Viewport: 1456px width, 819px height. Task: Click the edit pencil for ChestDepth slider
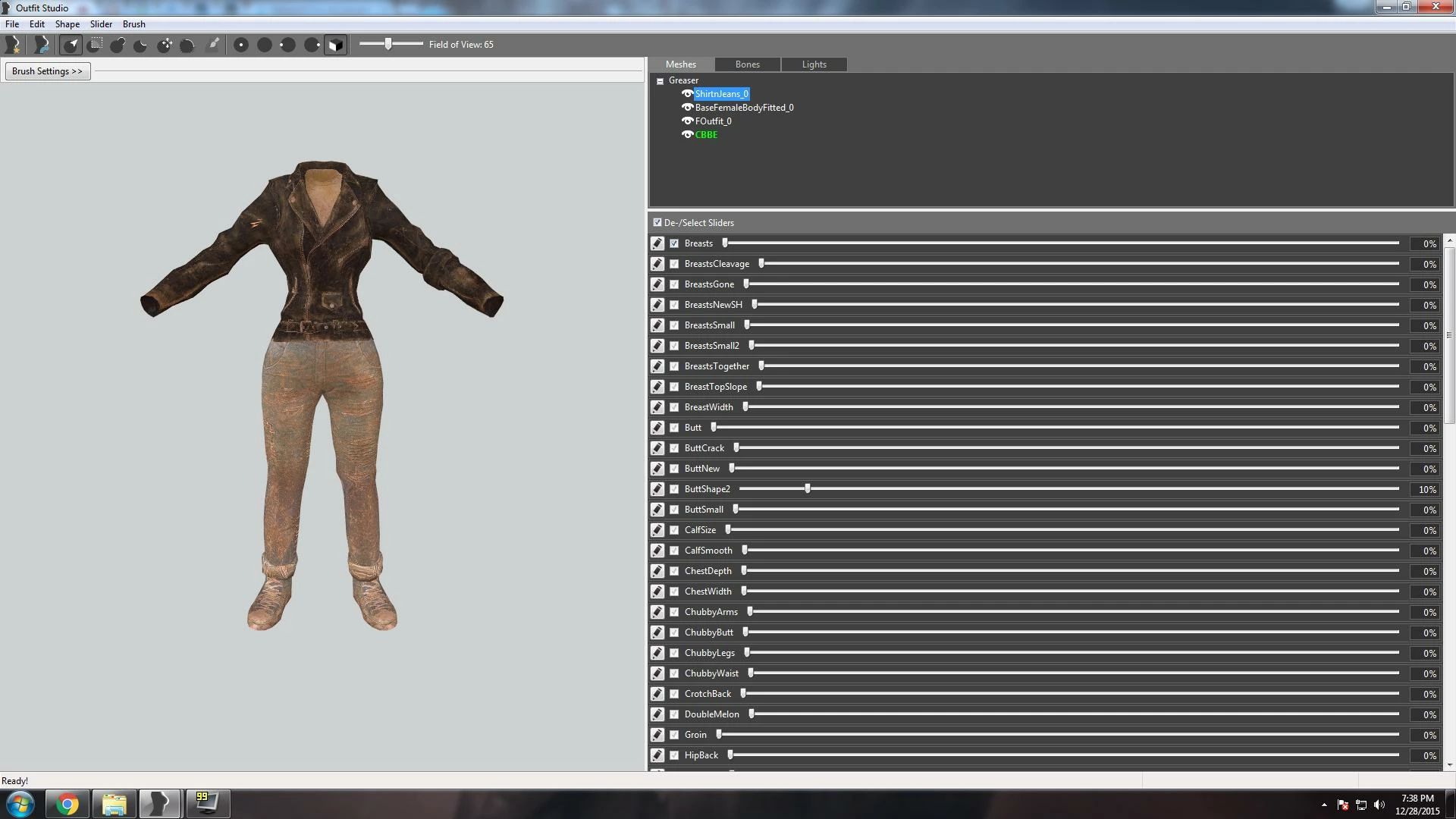coord(657,571)
